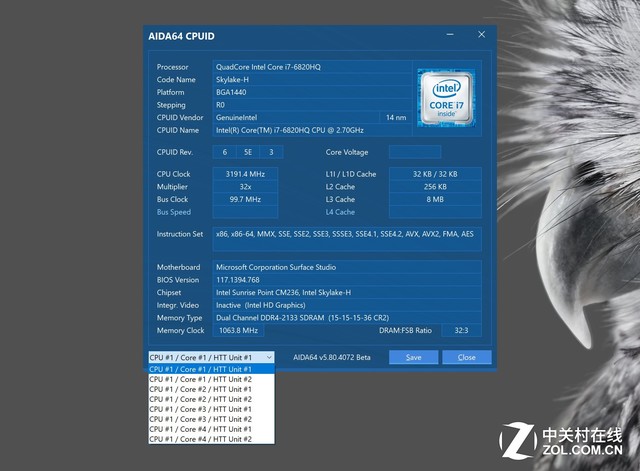The width and height of the screenshot is (640, 471).
Task: Click the Platform value BGA1440
Action: tap(312, 92)
